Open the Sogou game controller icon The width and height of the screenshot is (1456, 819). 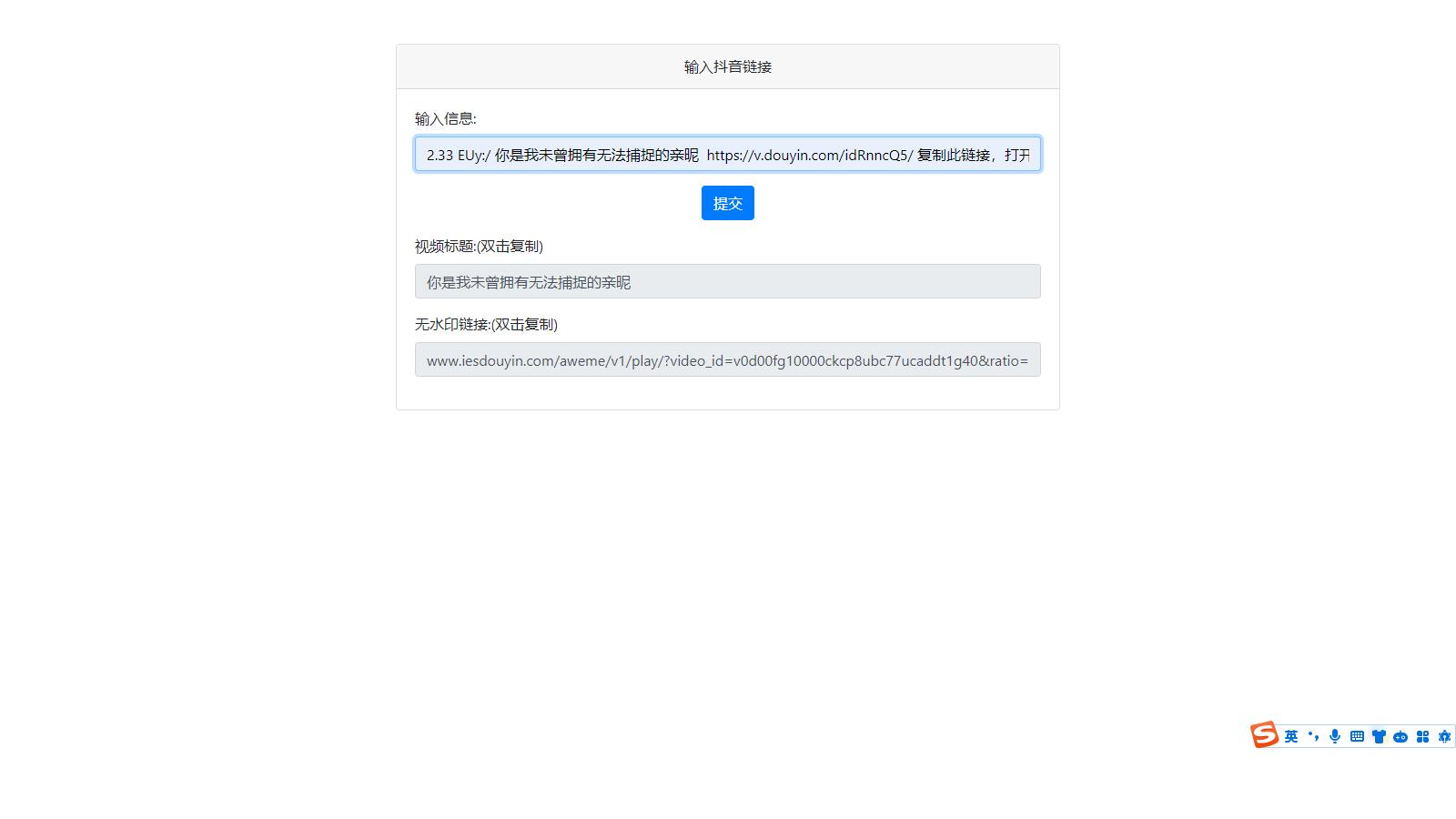pyautogui.click(x=1400, y=736)
